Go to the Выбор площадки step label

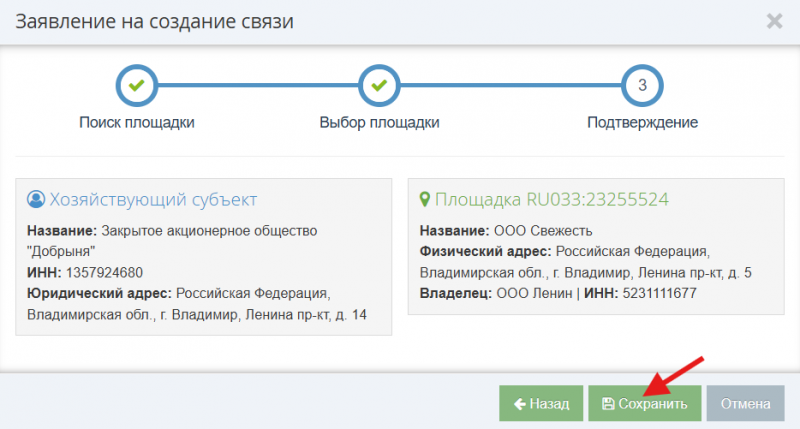[379, 123]
